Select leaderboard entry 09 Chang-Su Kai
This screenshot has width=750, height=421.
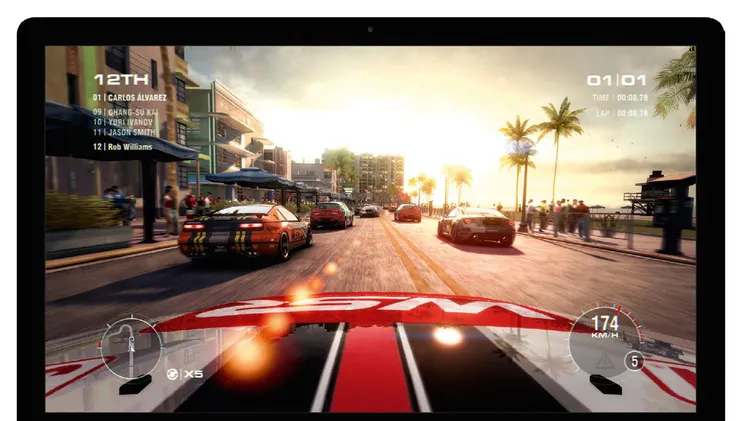125,112
